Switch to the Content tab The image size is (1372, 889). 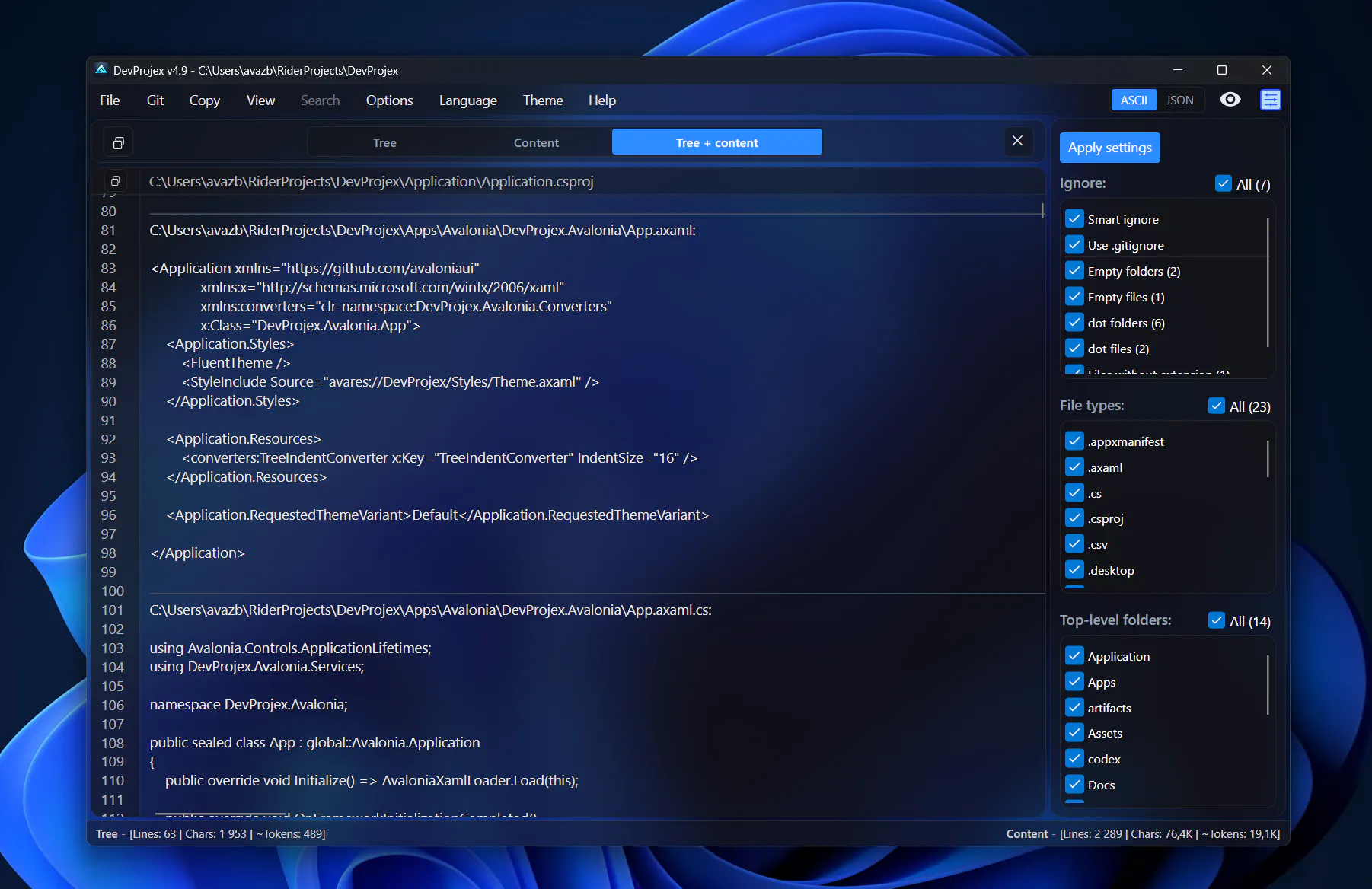click(536, 142)
